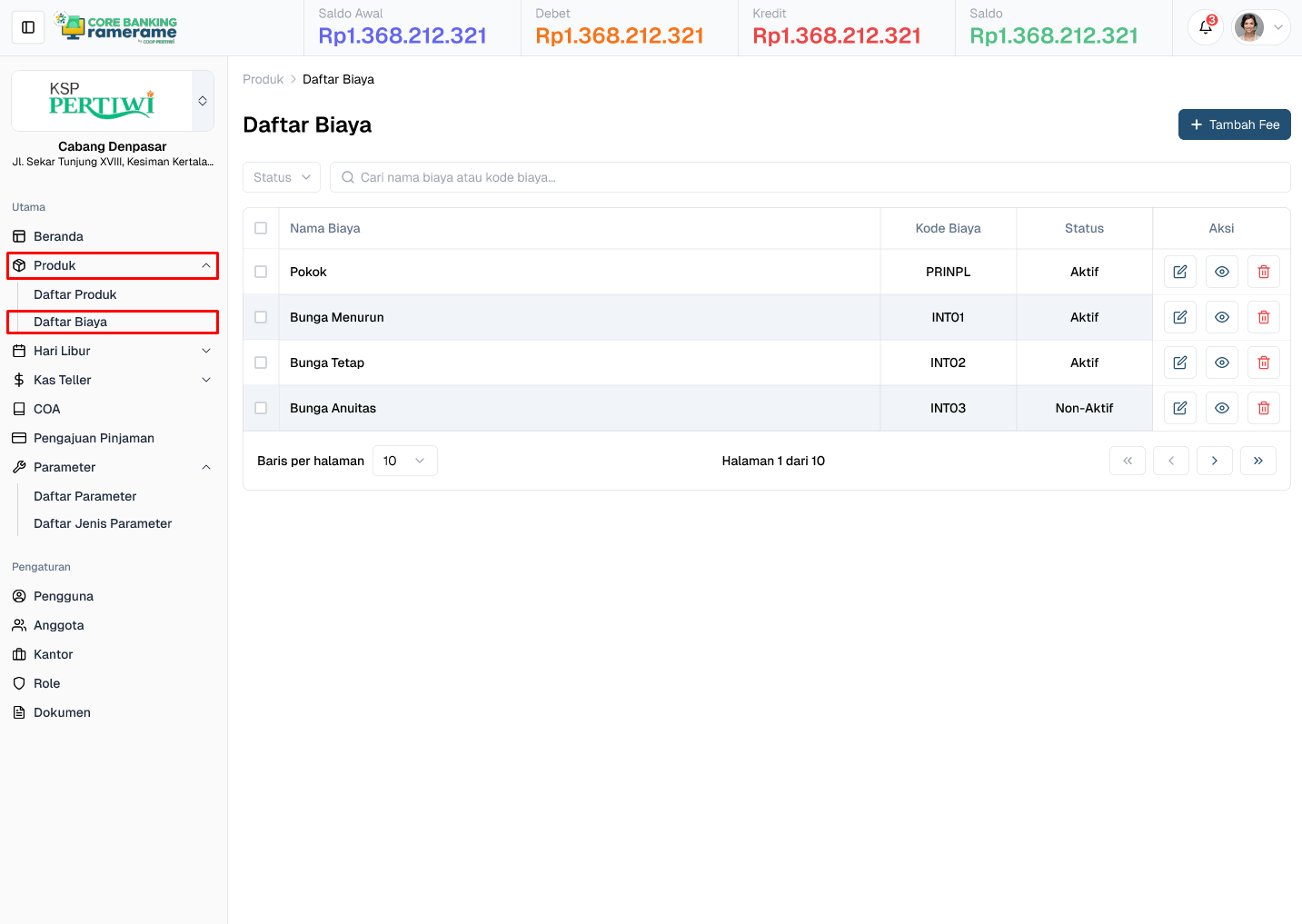
Task: Click the edit icon for Pokok
Action: 1179,271
